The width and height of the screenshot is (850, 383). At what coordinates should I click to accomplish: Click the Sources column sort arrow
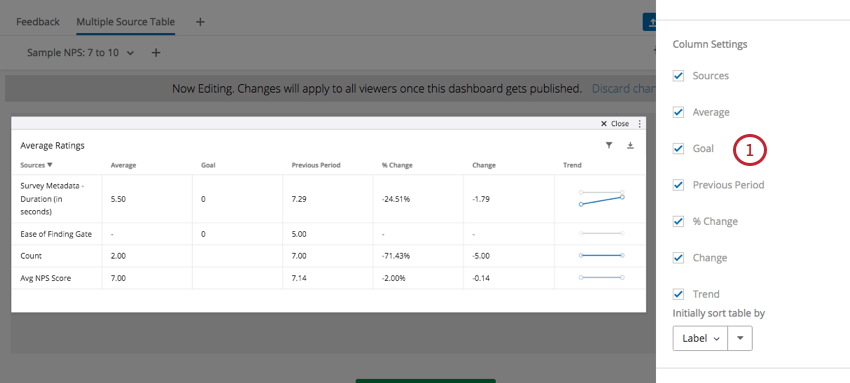[50, 165]
